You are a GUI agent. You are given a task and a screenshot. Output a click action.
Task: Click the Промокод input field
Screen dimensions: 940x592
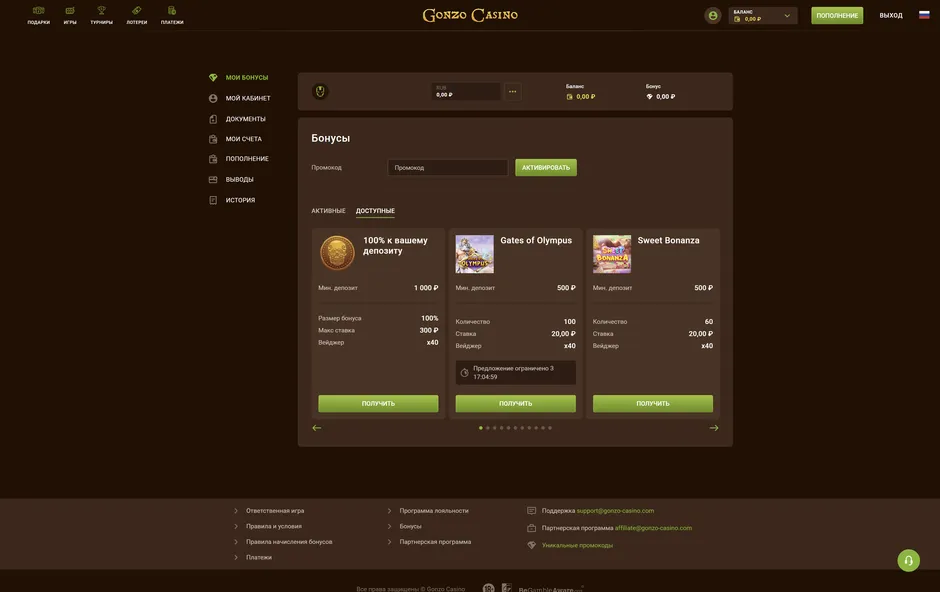pos(448,168)
